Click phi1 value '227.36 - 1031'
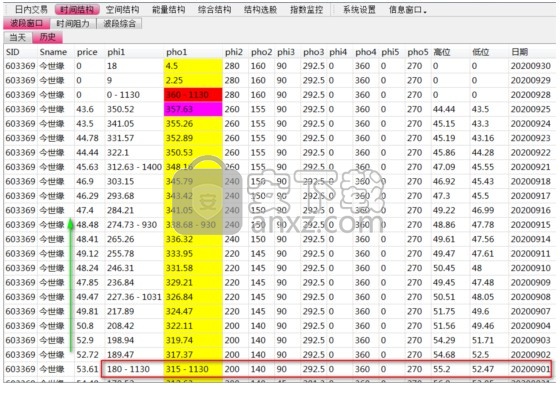The width and height of the screenshot is (560, 393). click(x=134, y=297)
